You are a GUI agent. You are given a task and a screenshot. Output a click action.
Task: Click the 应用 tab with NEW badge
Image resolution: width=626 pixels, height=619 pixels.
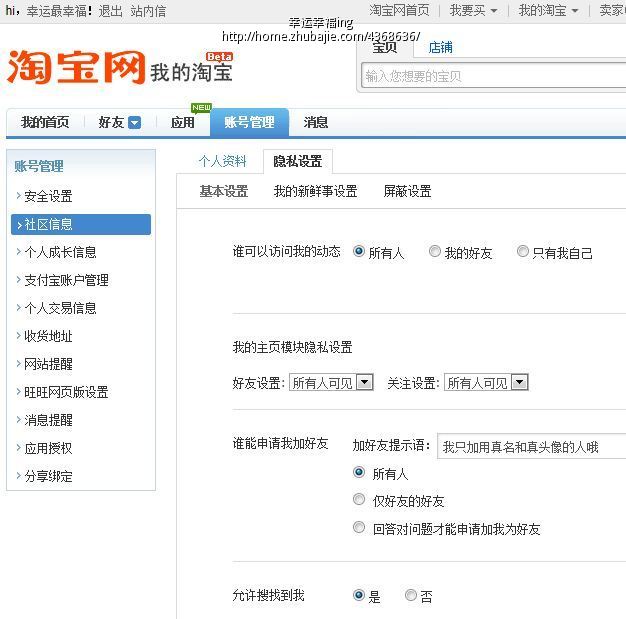click(x=183, y=123)
